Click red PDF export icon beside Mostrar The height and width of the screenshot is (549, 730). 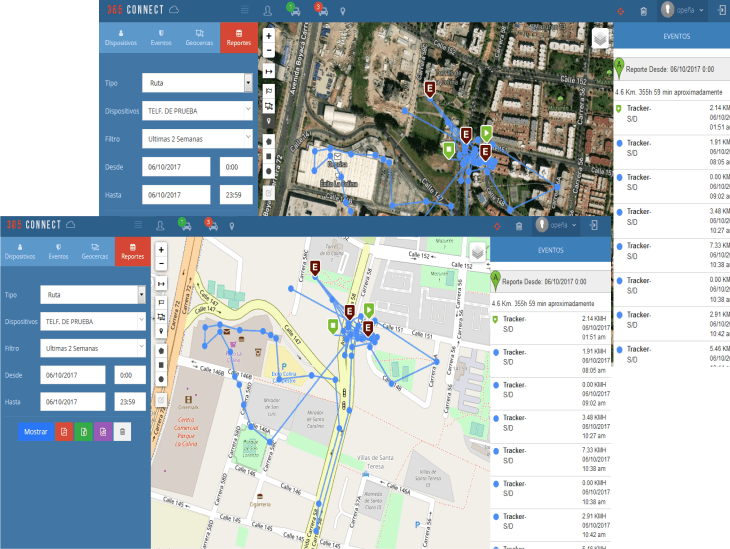pyautogui.click(x=64, y=432)
